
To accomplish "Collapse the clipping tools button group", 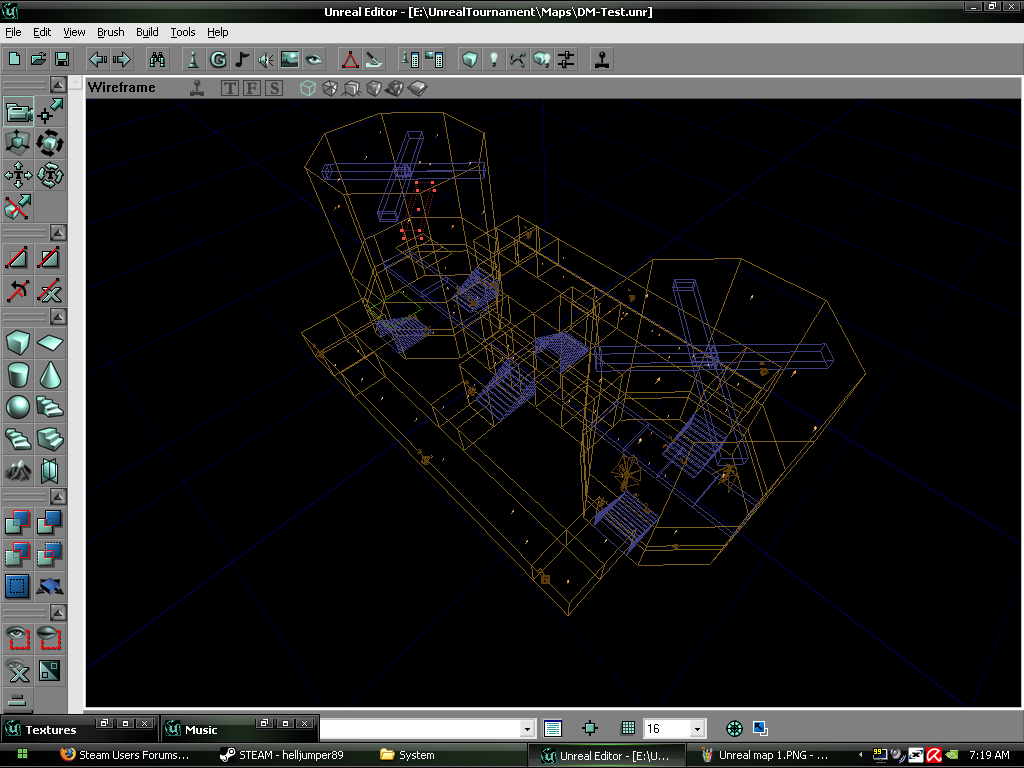I will tap(58, 232).
